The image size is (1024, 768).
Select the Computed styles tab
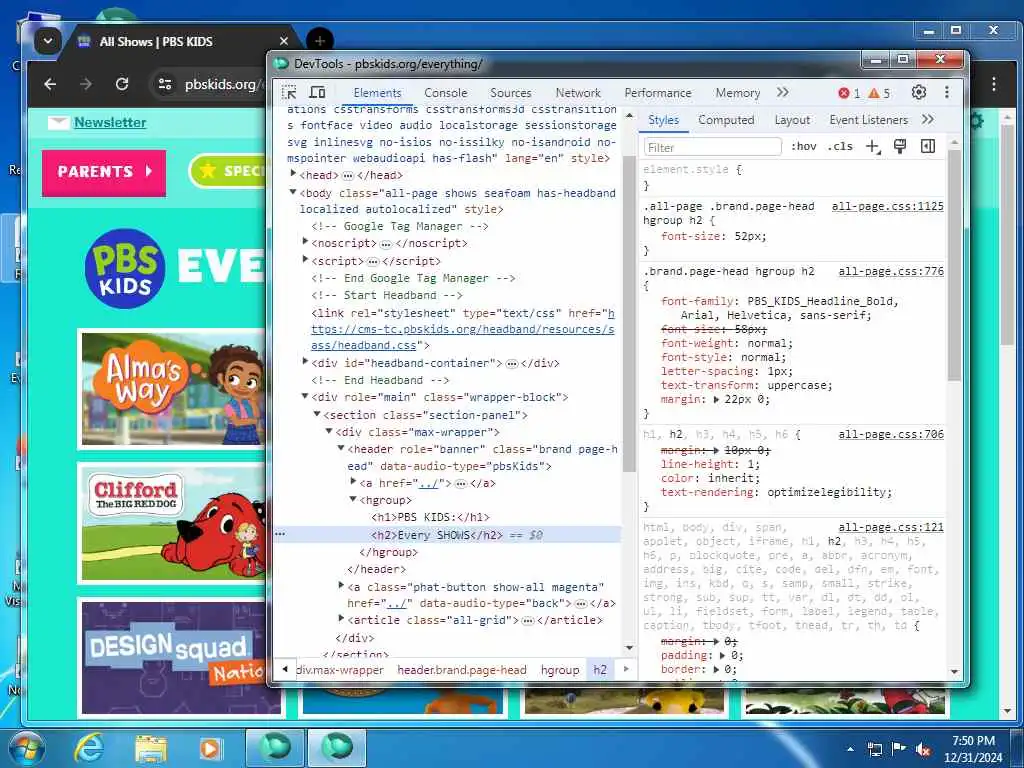pos(726,120)
